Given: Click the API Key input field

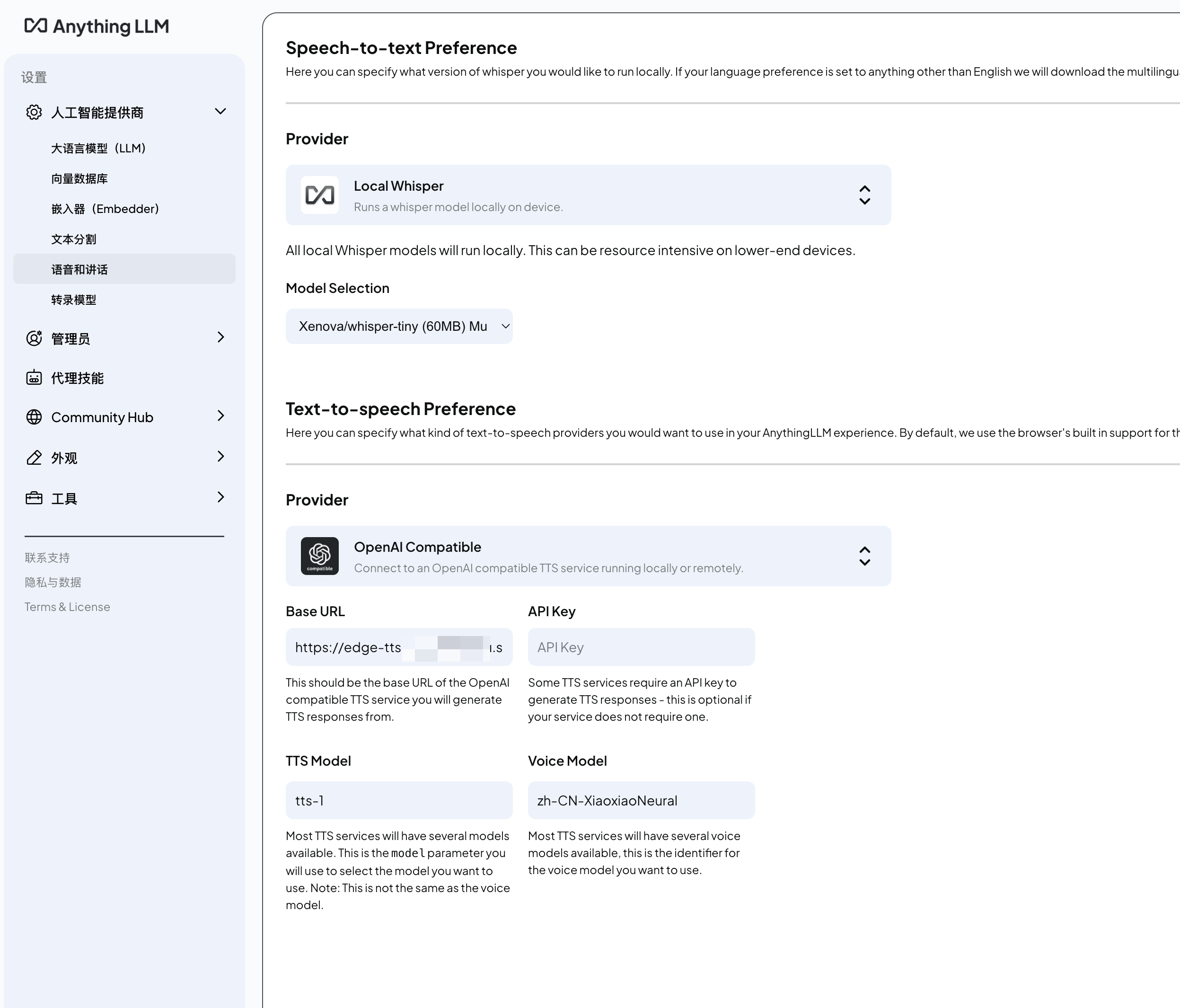Looking at the screenshot, I should click(641, 647).
